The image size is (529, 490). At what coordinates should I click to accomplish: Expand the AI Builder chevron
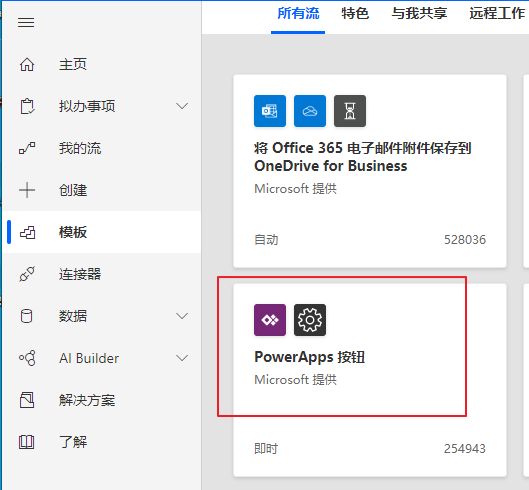click(x=182, y=358)
